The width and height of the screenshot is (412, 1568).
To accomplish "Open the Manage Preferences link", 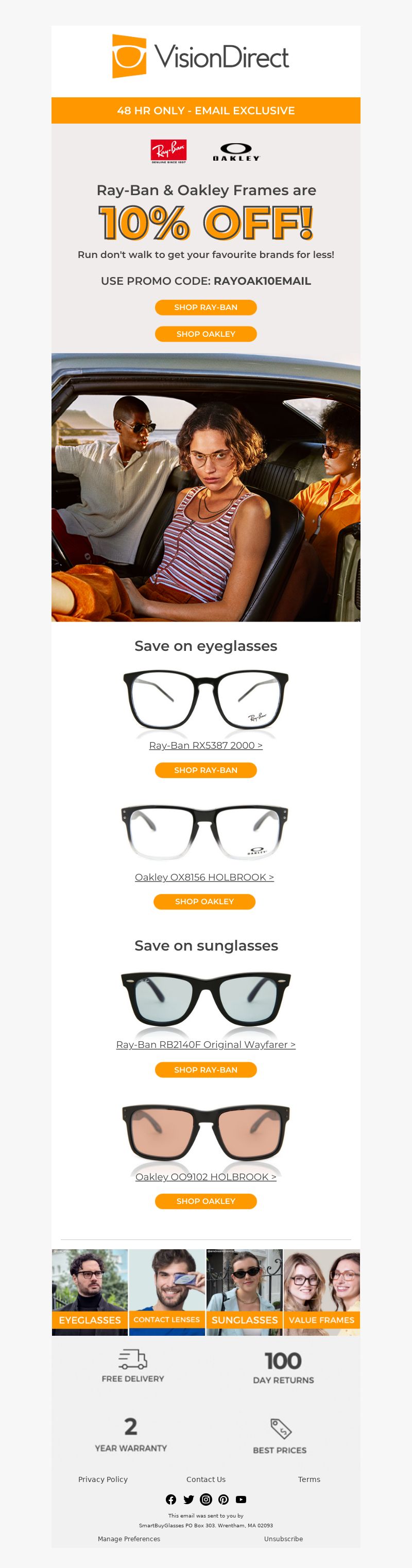I will click(129, 1538).
